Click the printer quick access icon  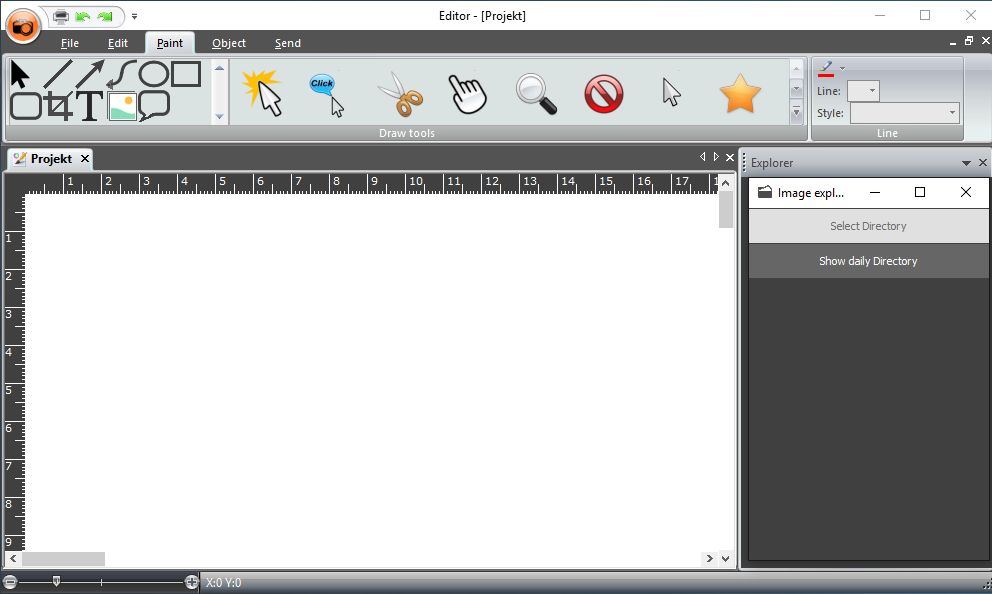[x=61, y=16]
